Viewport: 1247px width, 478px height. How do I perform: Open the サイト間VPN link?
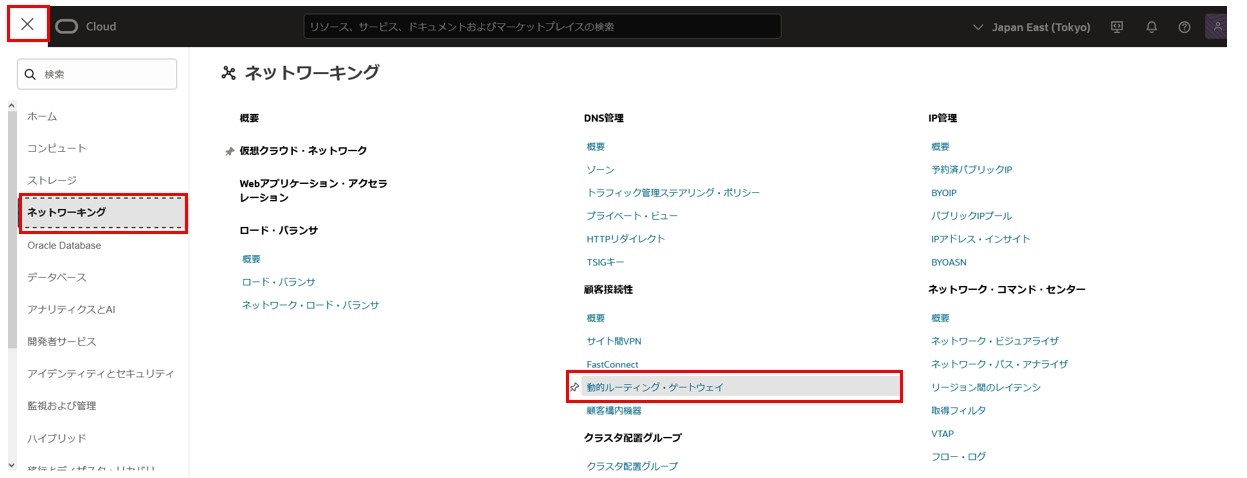pos(614,341)
